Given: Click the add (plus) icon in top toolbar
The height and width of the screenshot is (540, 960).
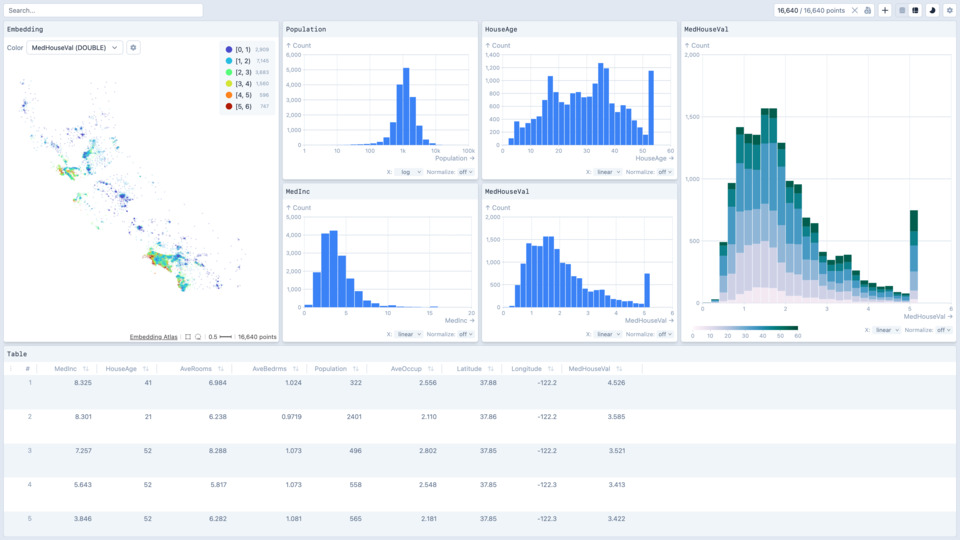Looking at the screenshot, I should [885, 10].
